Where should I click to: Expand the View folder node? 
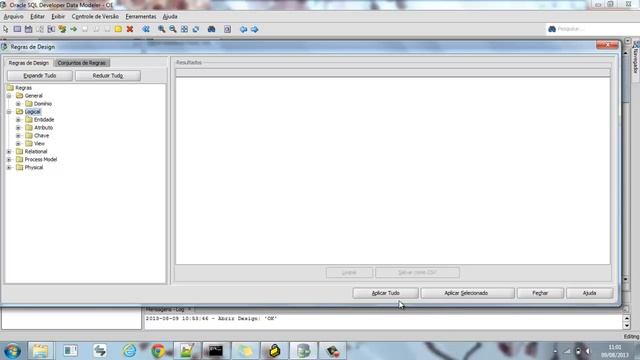click(x=18, y=143)
